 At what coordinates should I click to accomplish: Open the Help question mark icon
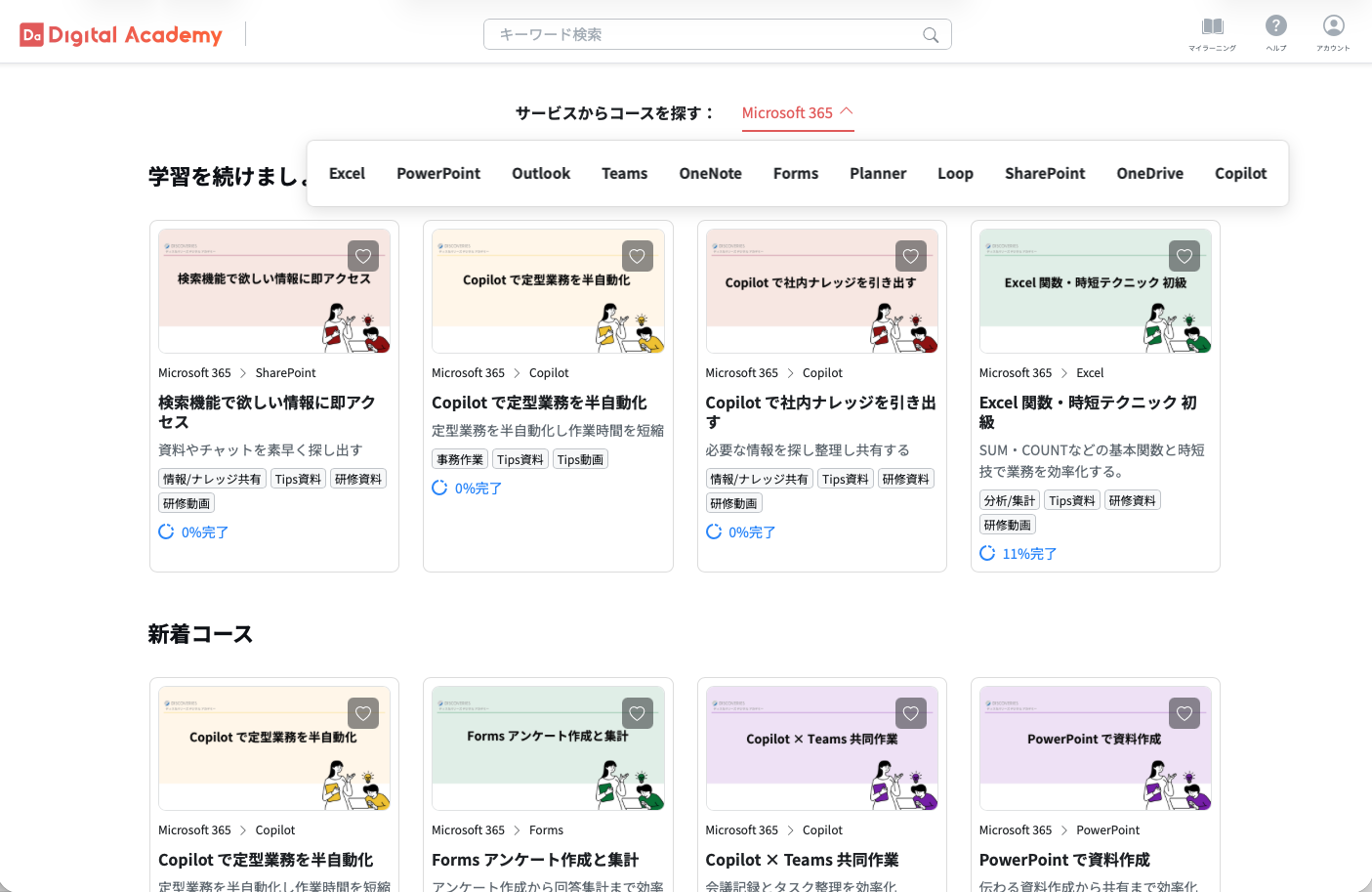(x=1276, y=25)
